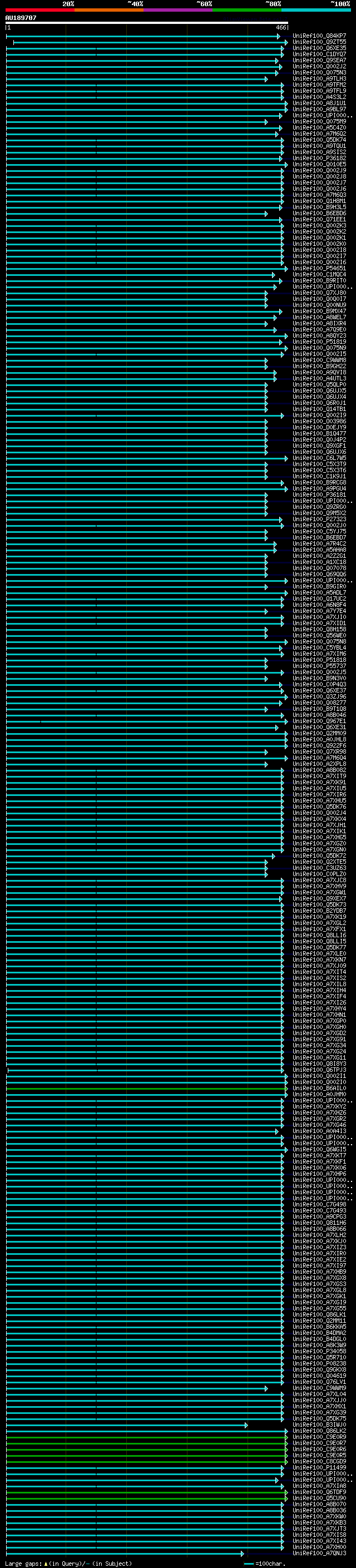Open hit UniRef100_Q7XR98

[319, 751]
